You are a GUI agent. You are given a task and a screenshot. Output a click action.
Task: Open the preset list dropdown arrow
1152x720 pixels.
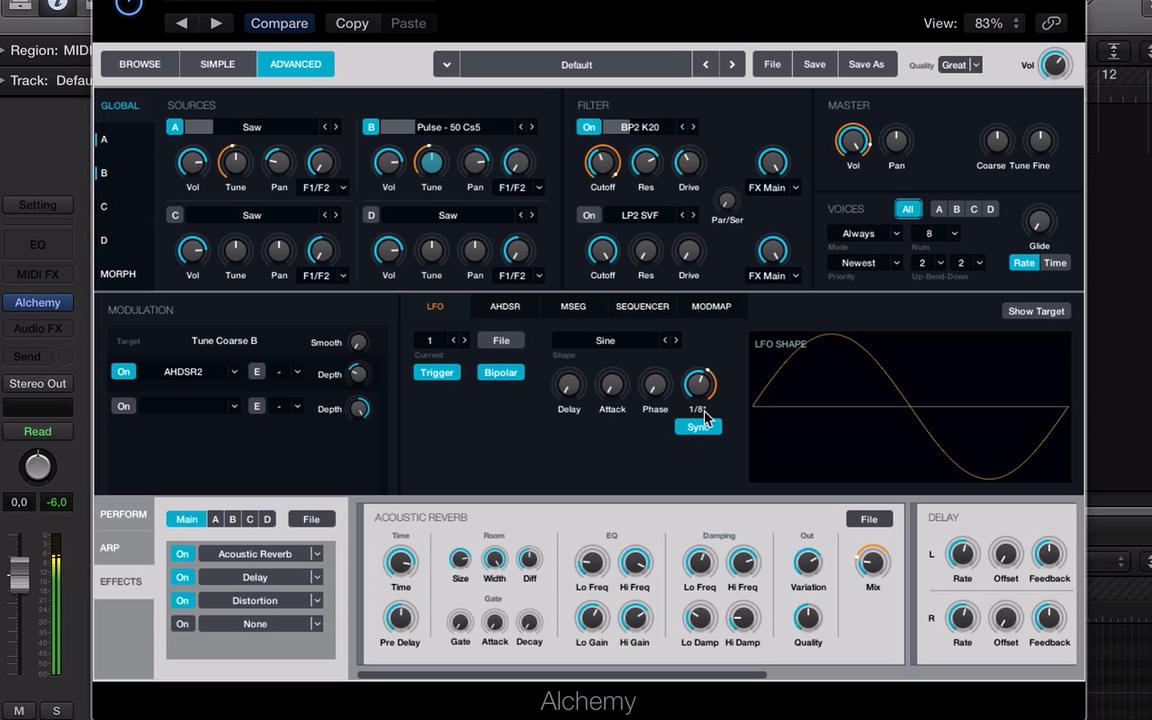[x=447, y=65]
